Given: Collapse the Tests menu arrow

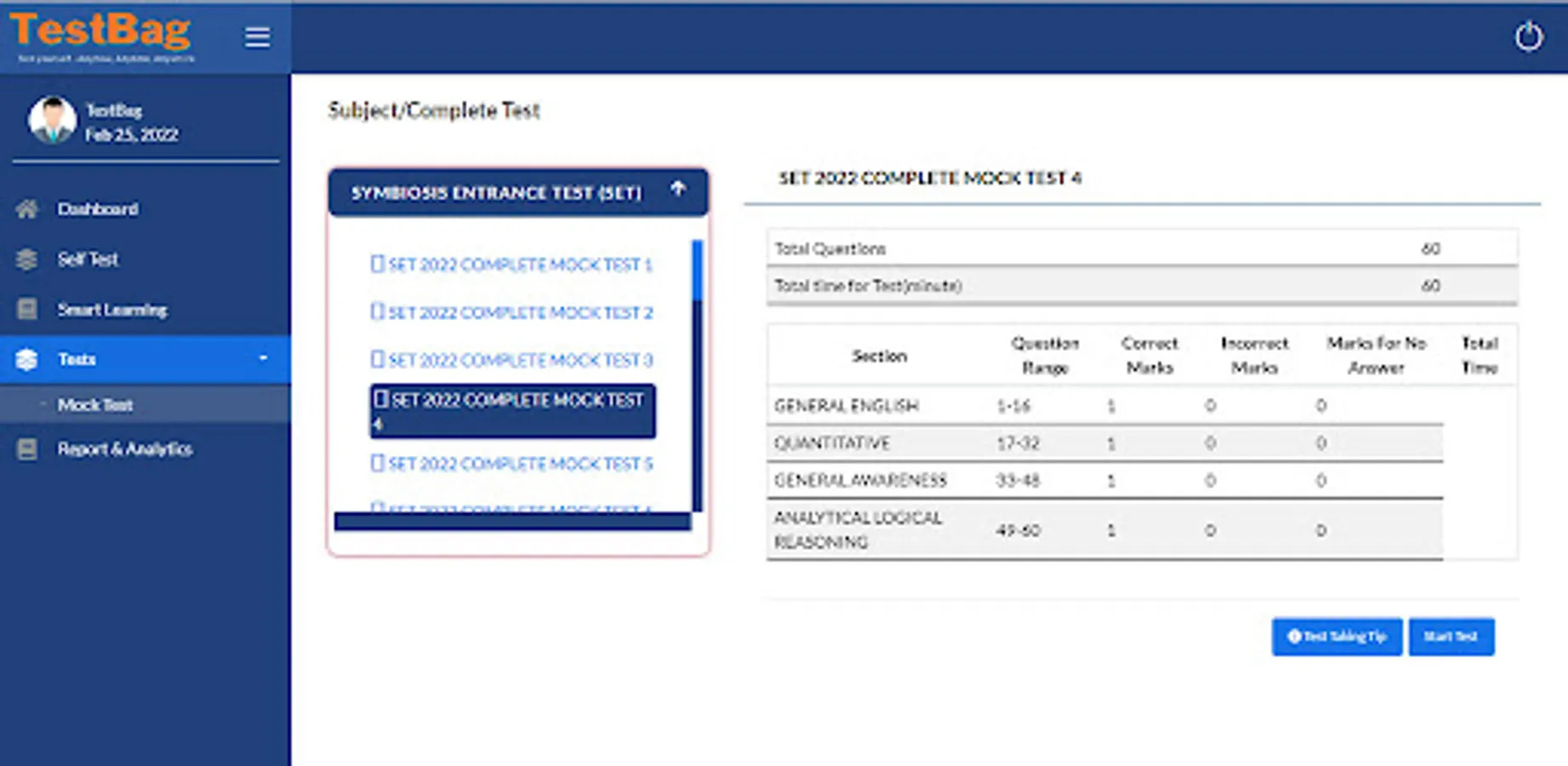Looking at the screenshot, I should 263,358.
